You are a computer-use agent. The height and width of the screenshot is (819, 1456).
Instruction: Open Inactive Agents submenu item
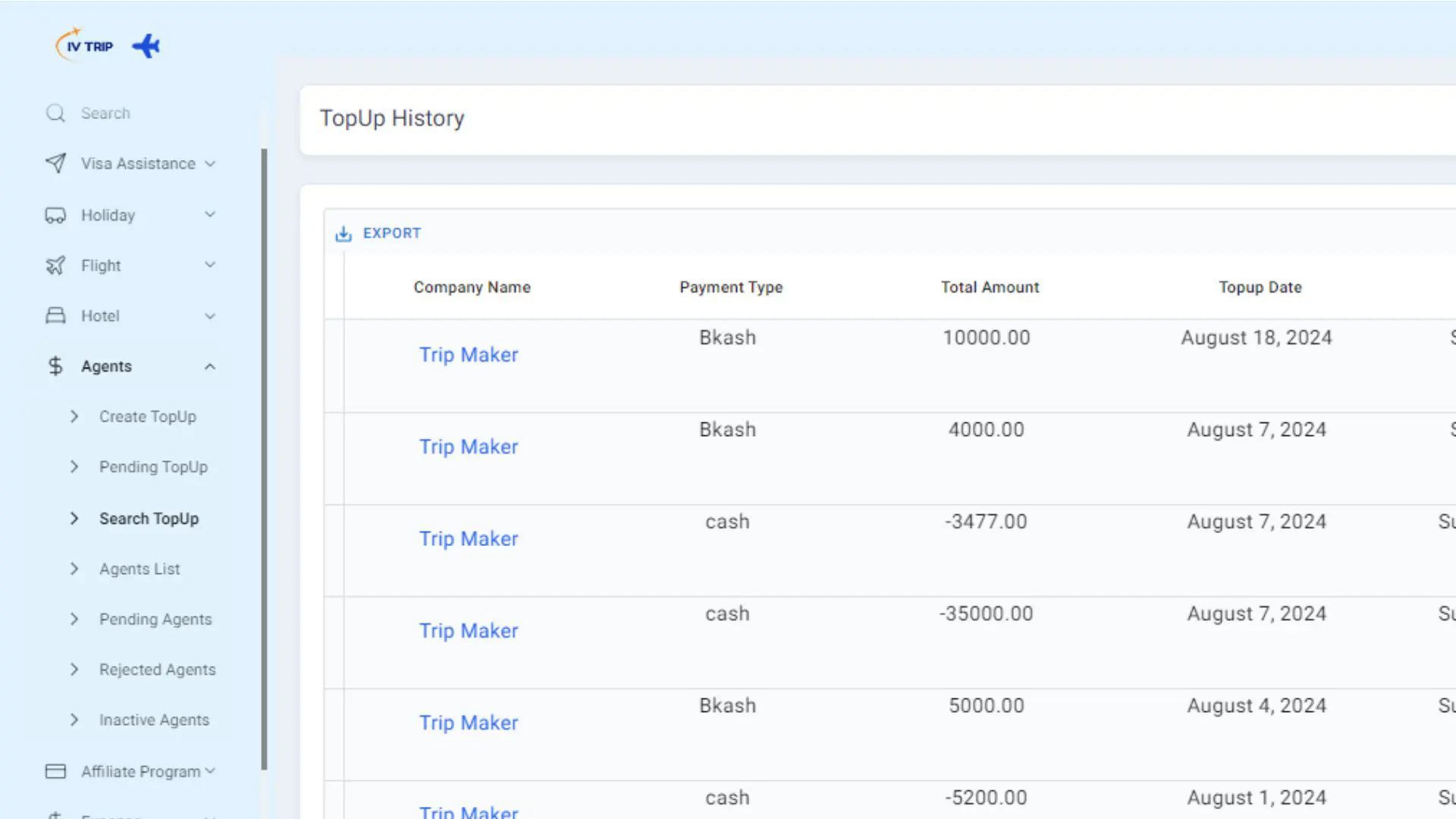(154, 720)
